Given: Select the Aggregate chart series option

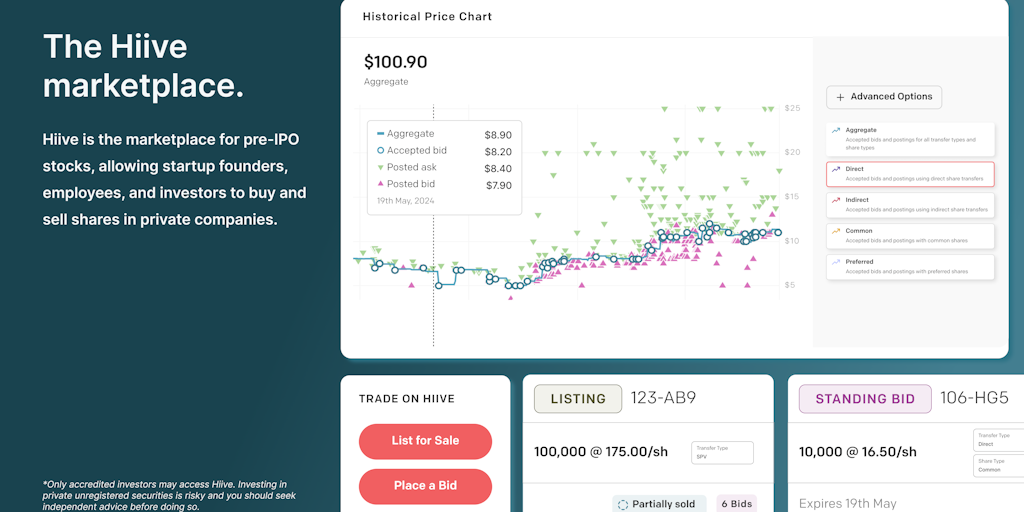Looking at the screenshot, I should 910,137.
